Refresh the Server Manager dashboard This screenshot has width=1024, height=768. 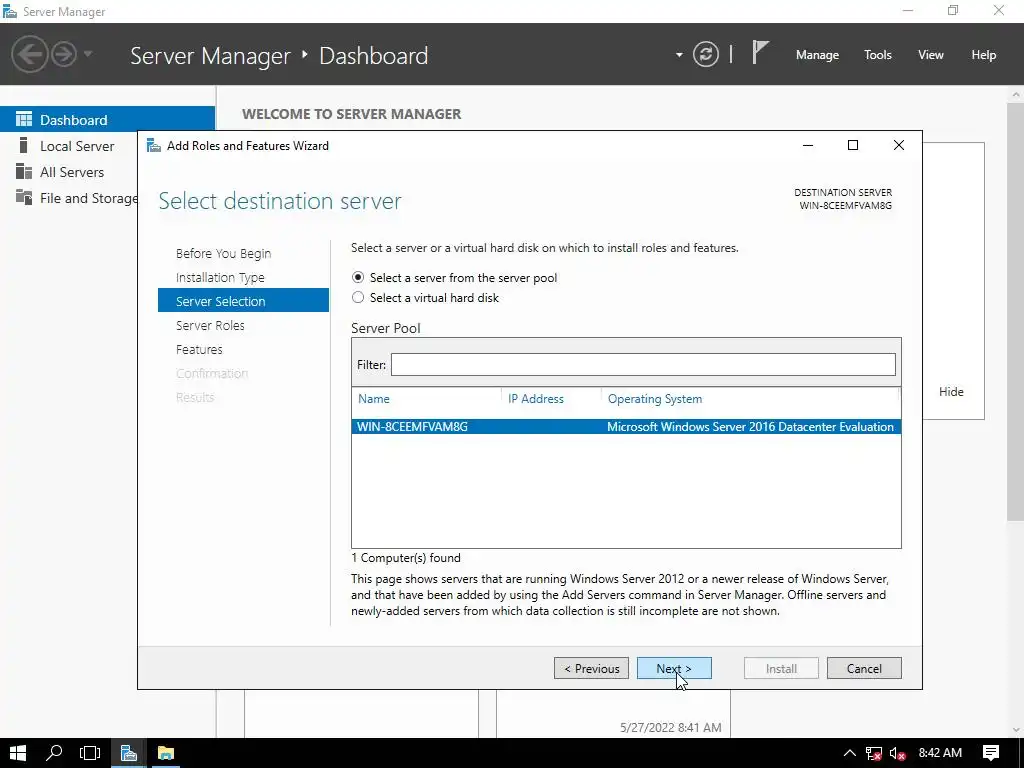point(706,54)
